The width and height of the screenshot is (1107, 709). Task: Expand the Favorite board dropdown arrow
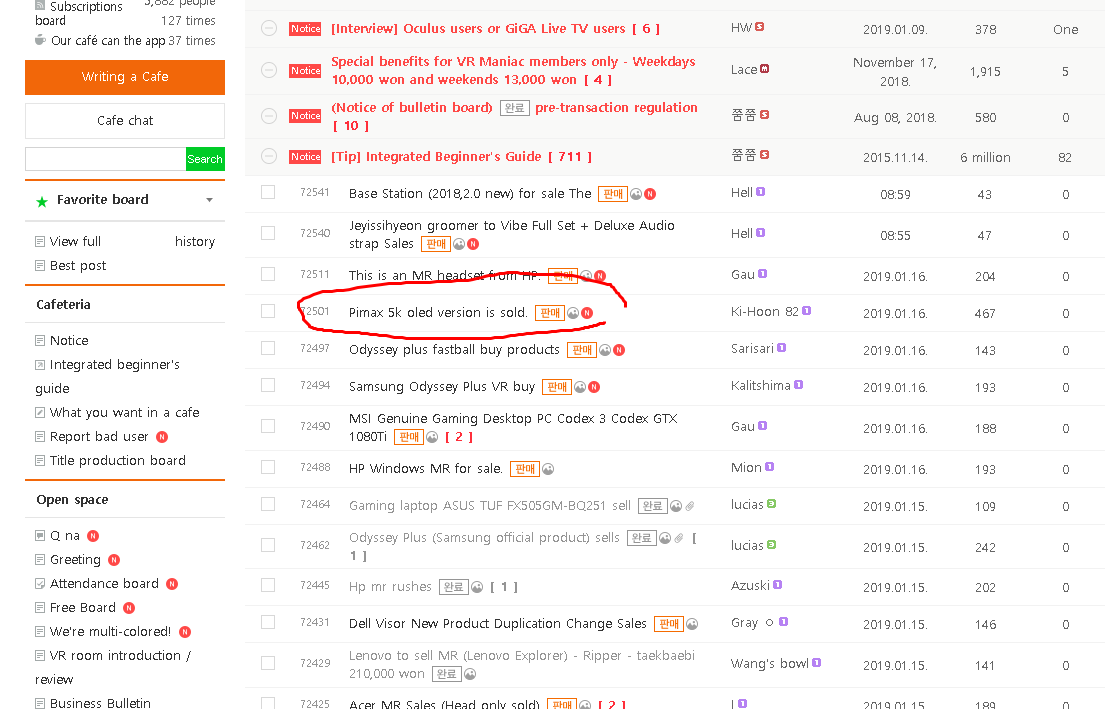tap(209, 200)
